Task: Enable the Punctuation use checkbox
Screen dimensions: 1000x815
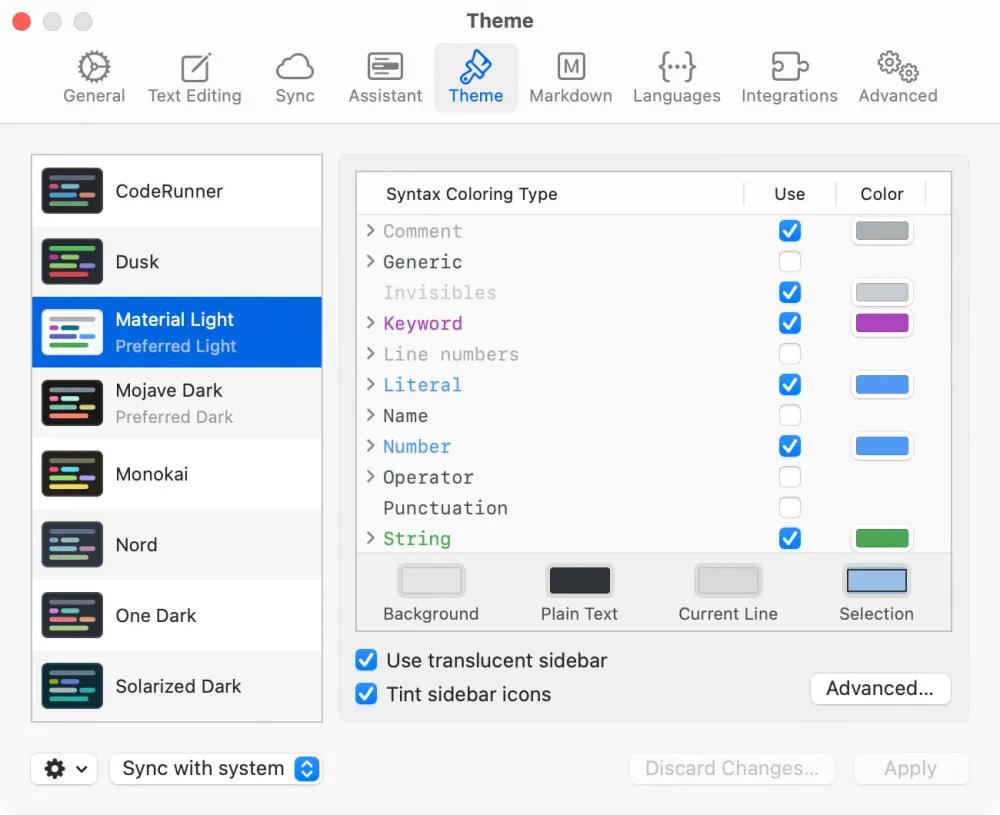Action: point(790,508)
